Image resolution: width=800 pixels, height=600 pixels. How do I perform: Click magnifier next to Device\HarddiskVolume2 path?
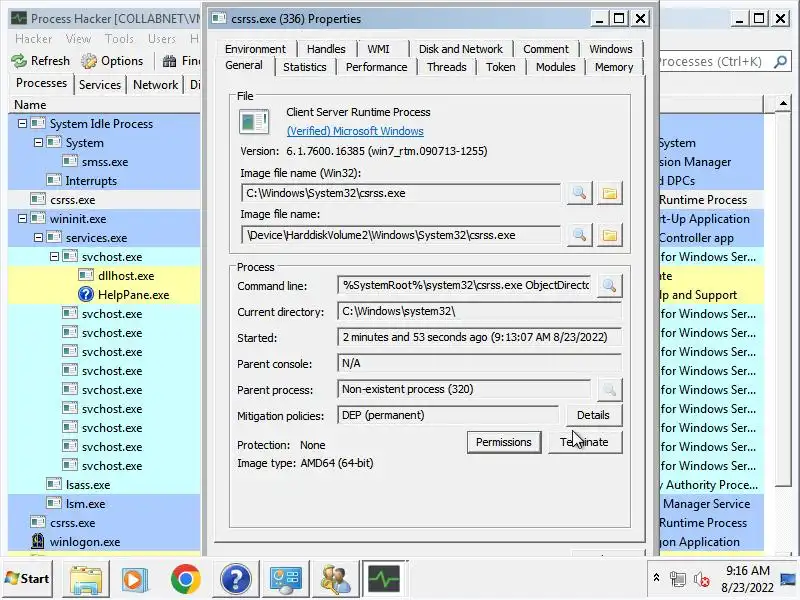[x=579, y=235]
